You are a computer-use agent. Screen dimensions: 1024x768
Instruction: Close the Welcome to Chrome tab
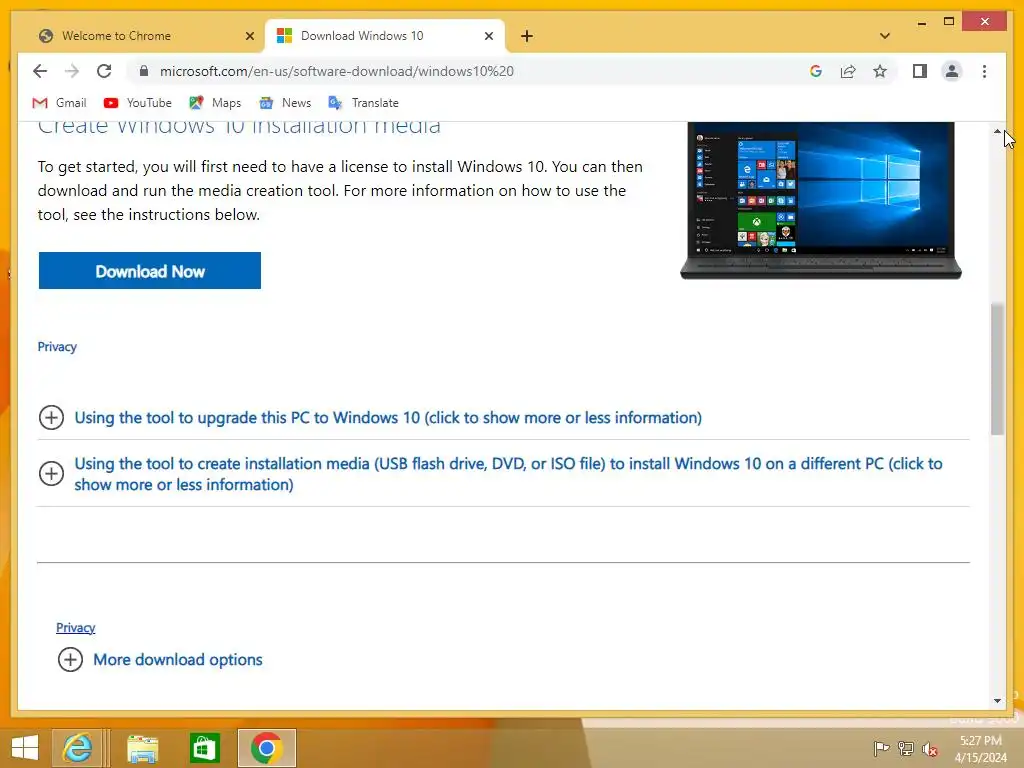tap(249, 36)
